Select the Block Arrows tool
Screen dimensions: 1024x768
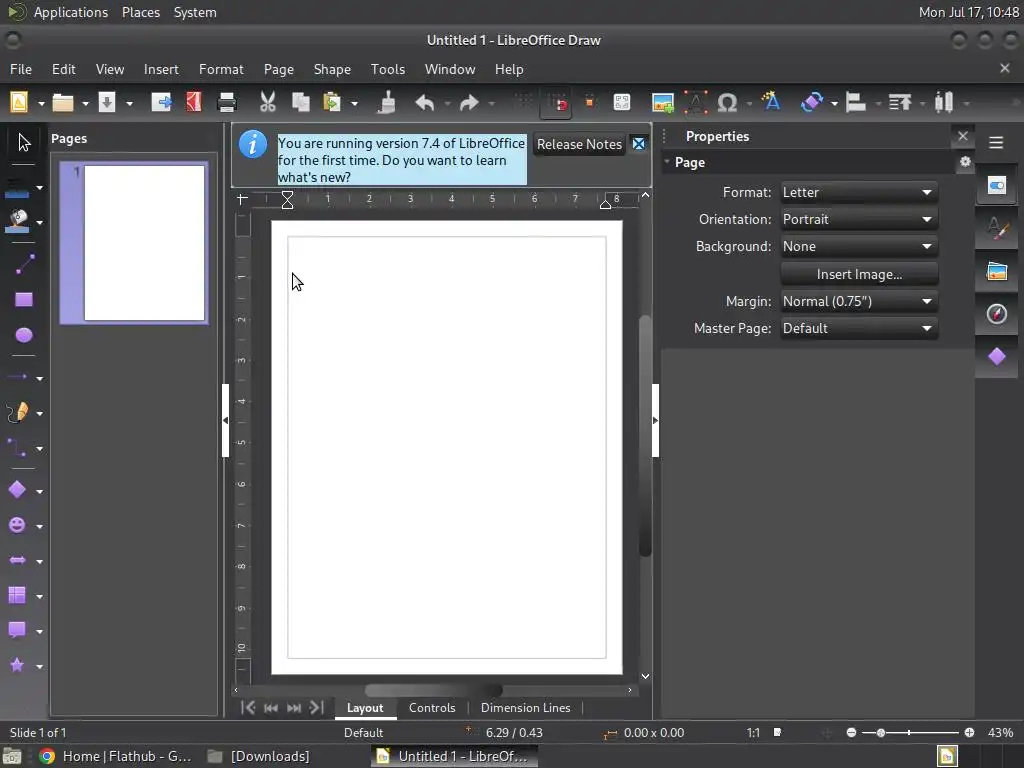17,560
